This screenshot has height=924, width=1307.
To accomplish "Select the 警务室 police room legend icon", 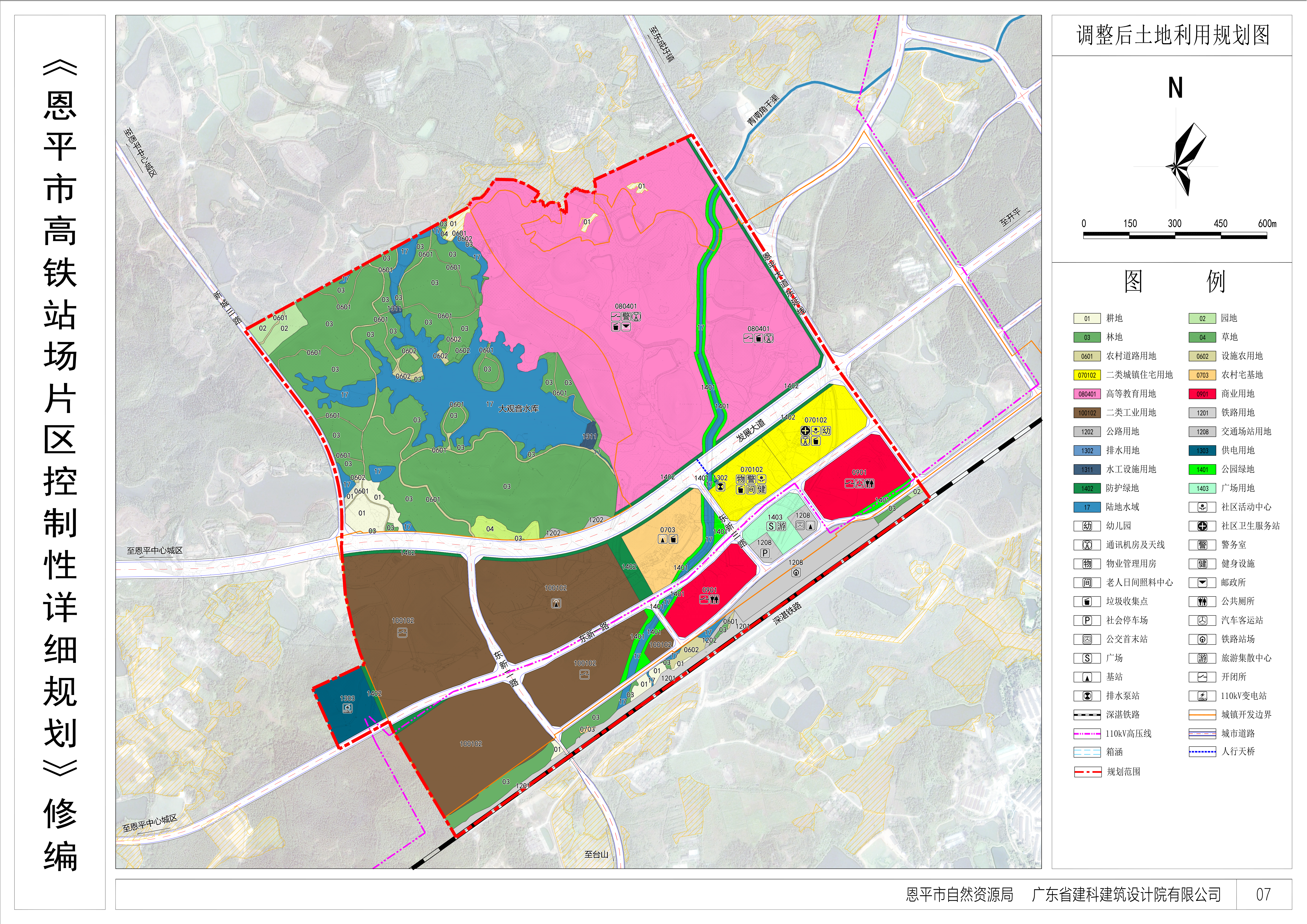I will coord(1202,545).
